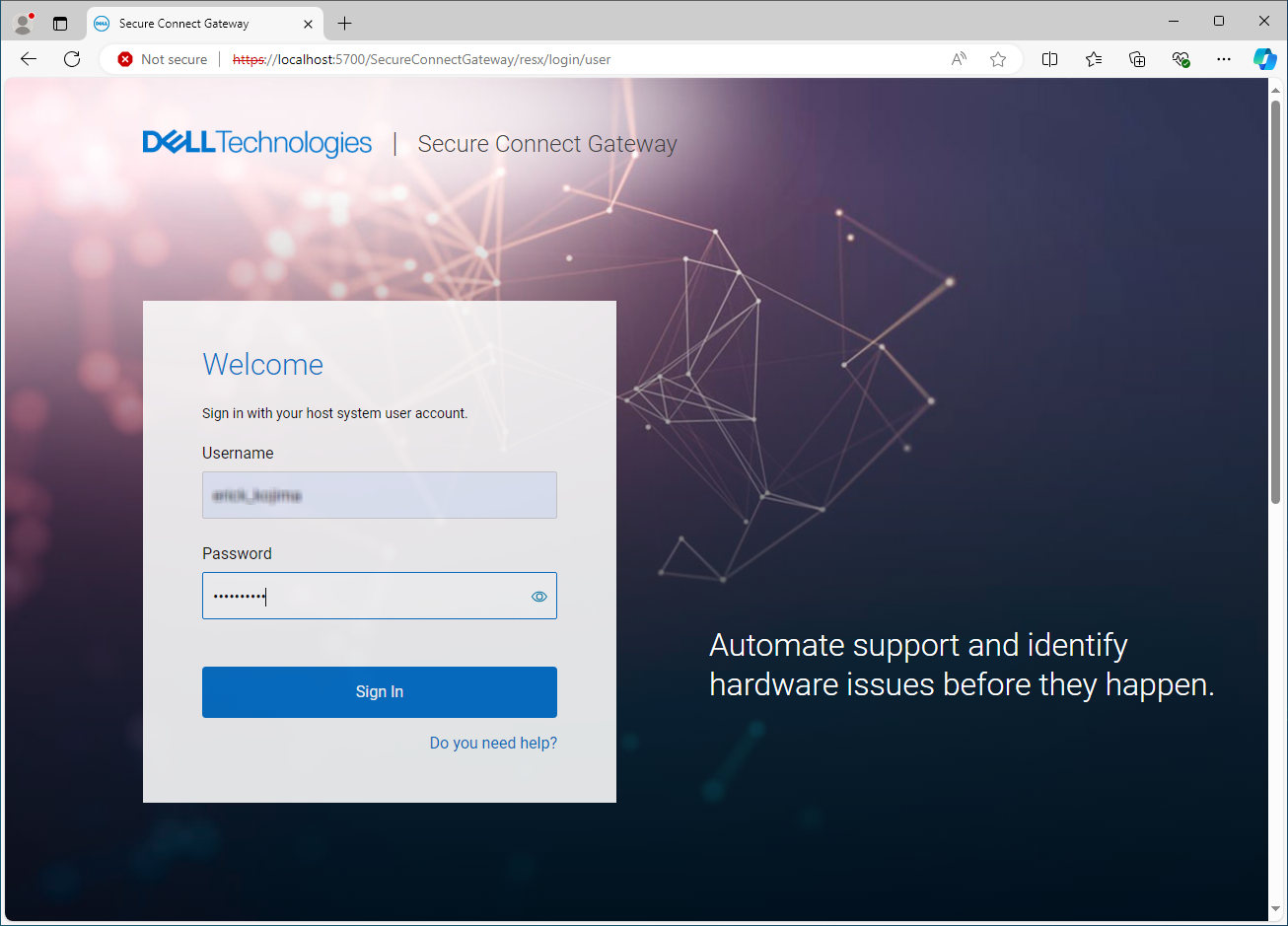Open the vertical tabs panel
The width and height of the screenshot is (1288, 926).
(59, 22)
